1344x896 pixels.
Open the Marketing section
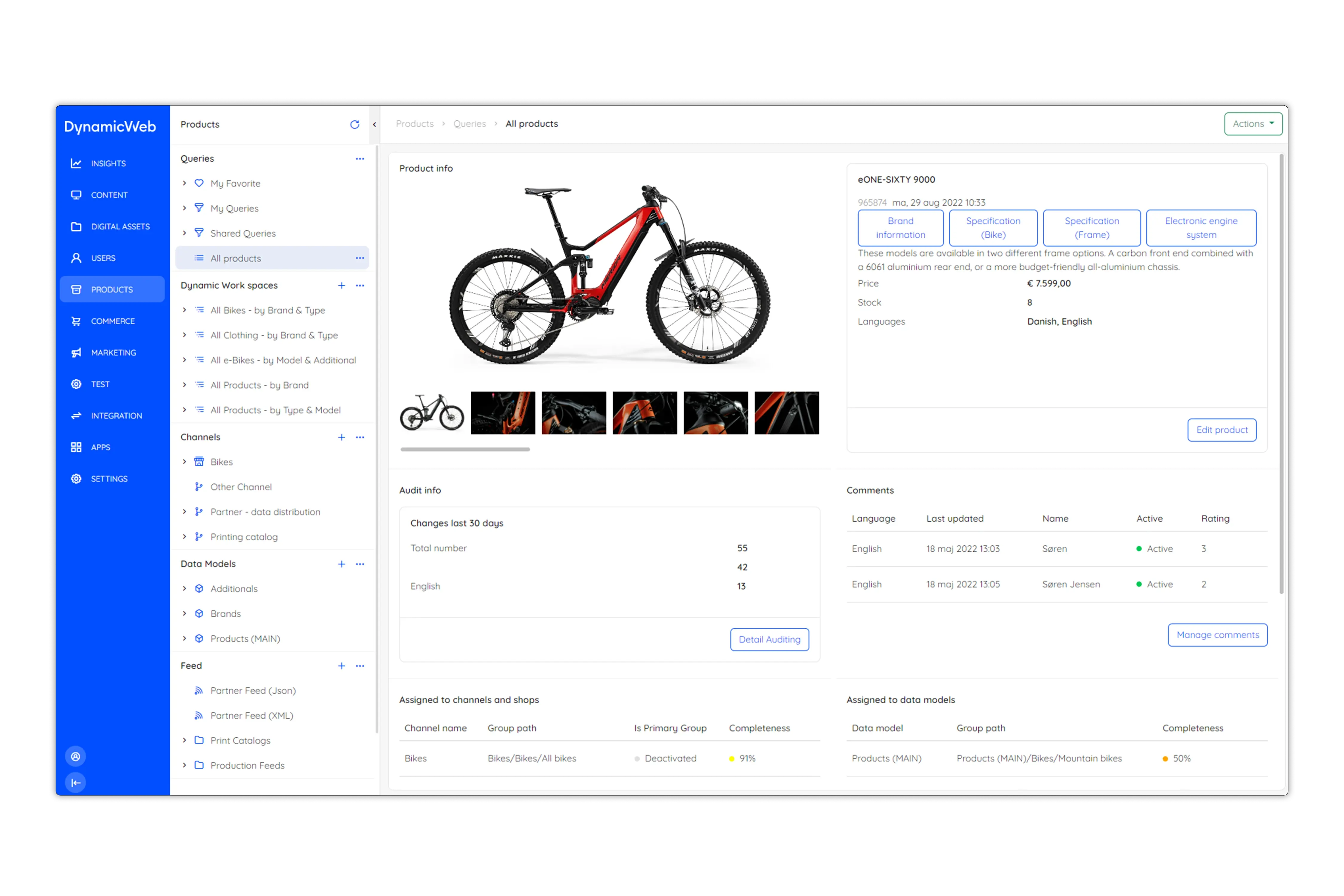pyautogui.click(x=113, y=352)
